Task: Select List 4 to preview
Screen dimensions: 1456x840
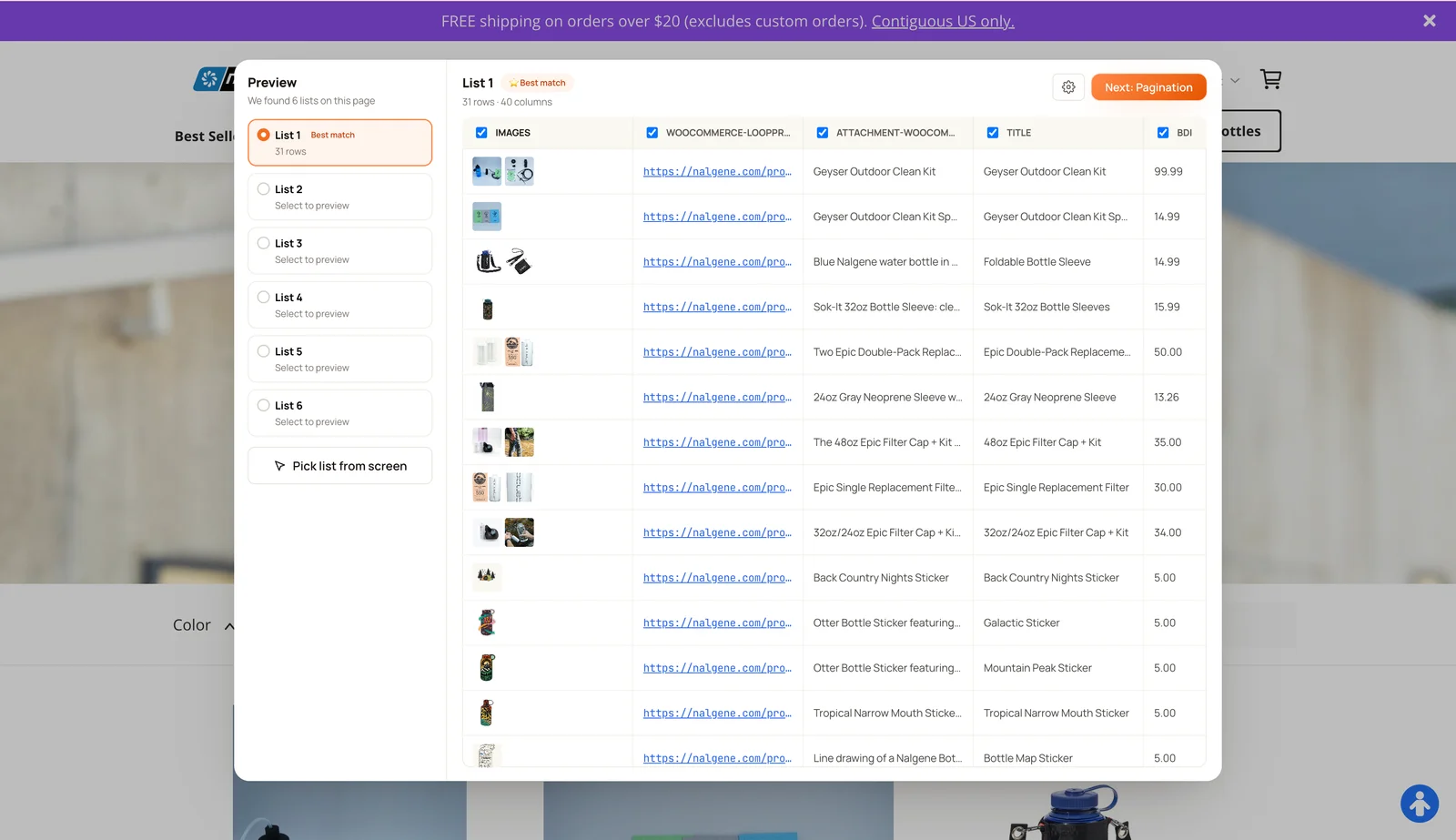Action: [339, 305]
